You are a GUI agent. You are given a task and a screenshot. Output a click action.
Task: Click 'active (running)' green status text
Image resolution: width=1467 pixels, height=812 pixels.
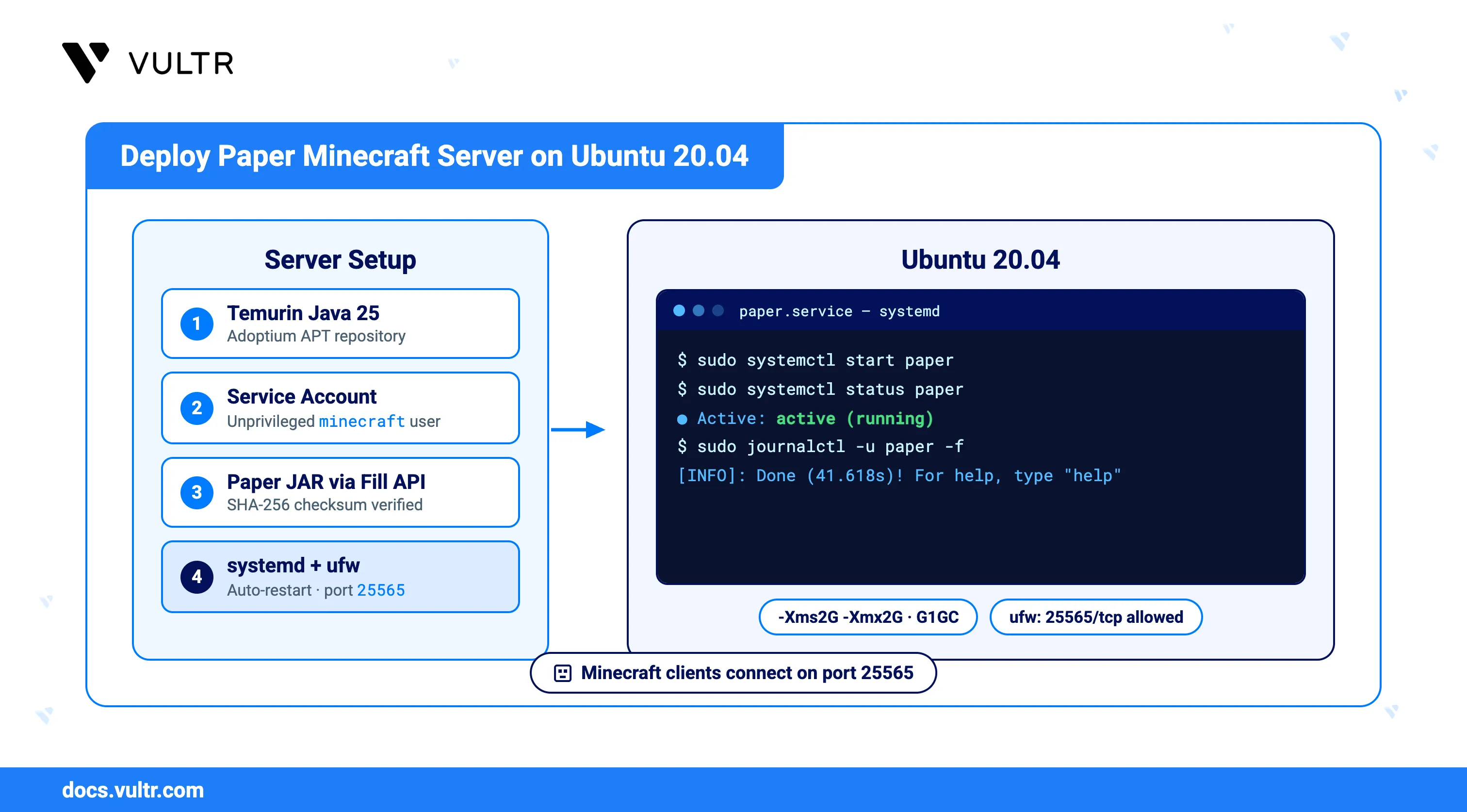(x=854, y=419)
